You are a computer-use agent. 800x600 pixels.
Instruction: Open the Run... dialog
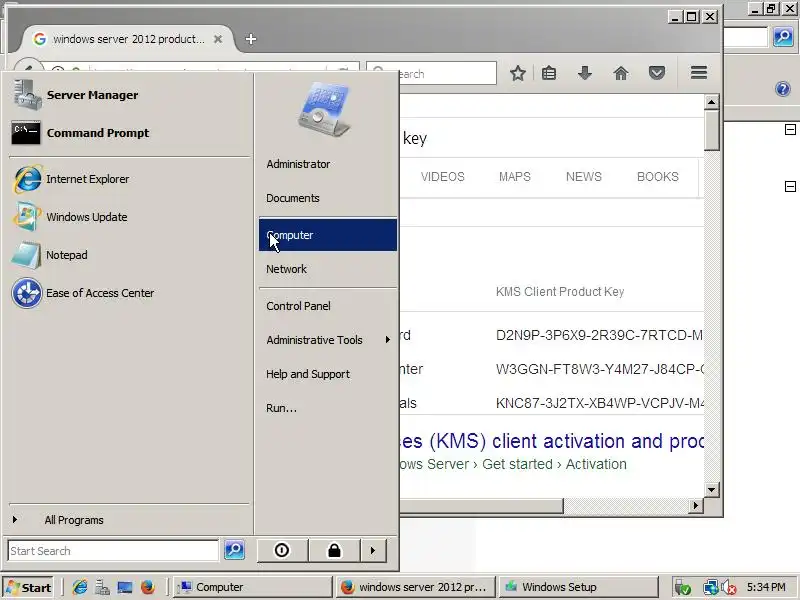[x=328, y=408]
